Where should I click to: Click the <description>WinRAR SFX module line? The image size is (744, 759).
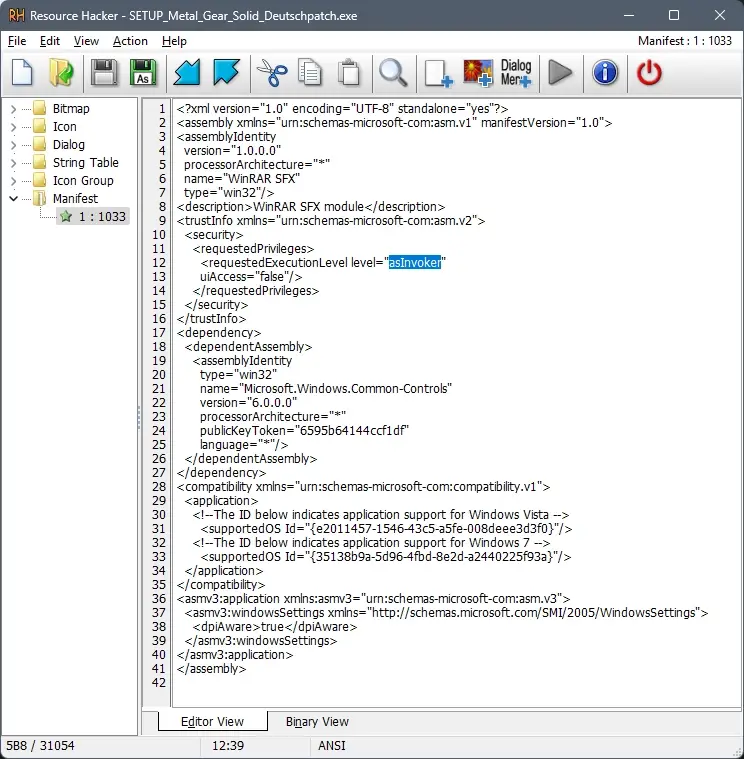click(311, 207)
